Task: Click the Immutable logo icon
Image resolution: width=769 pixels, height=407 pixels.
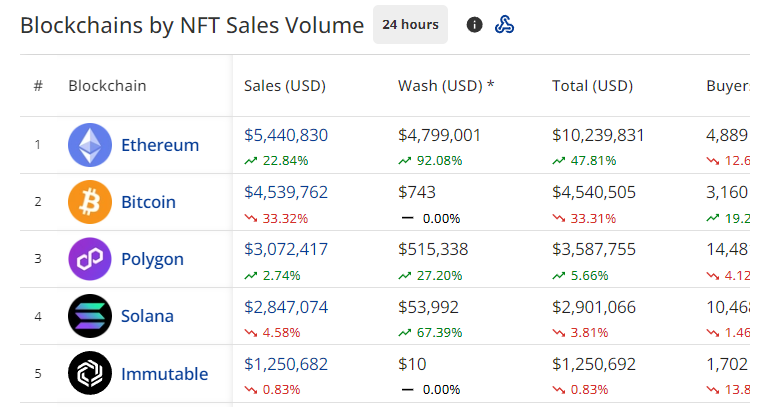Action: pos(90,373)
